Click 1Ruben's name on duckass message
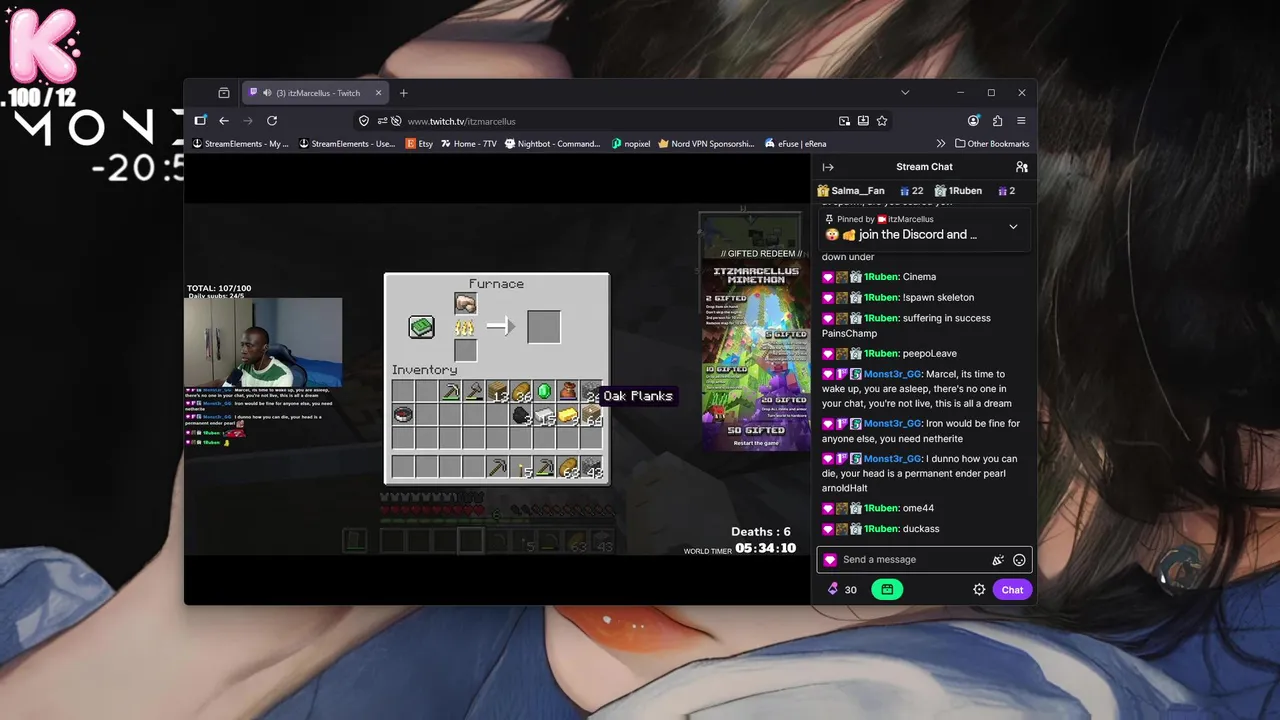 tap(881, 529)
